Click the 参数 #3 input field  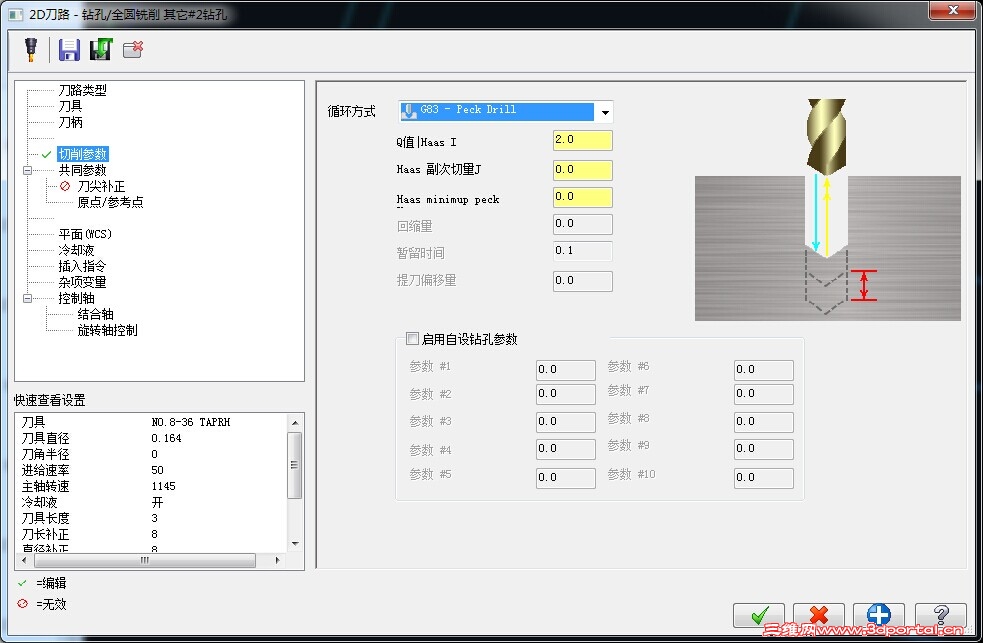pyautogui.click(x=565, y=422)
